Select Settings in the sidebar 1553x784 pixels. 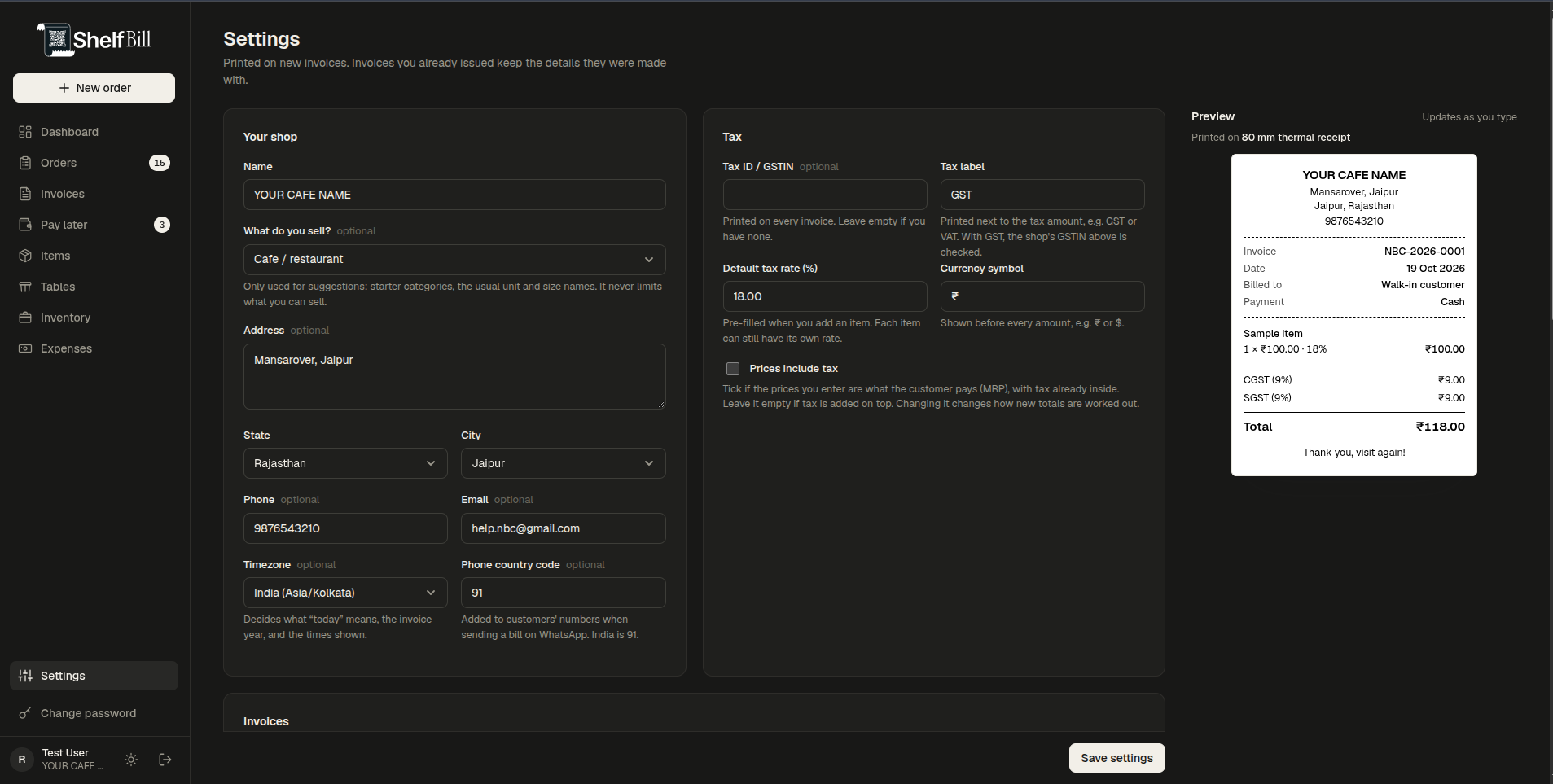[x=94, y=676]
